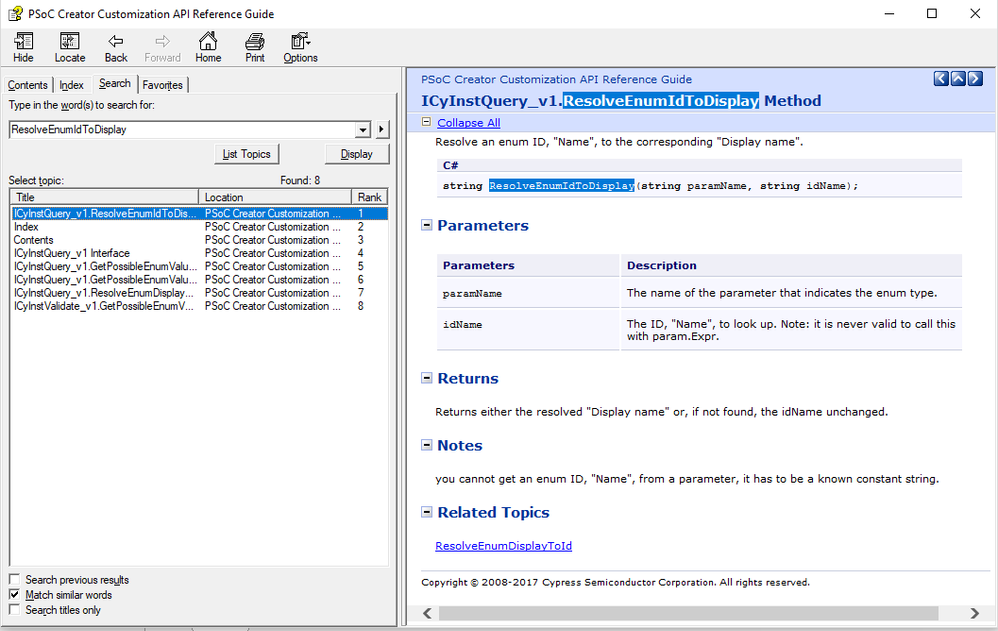Viewport: 998px width, 631px height.
Task: Click the Parameters heading text
Action: tap(482, 225)
